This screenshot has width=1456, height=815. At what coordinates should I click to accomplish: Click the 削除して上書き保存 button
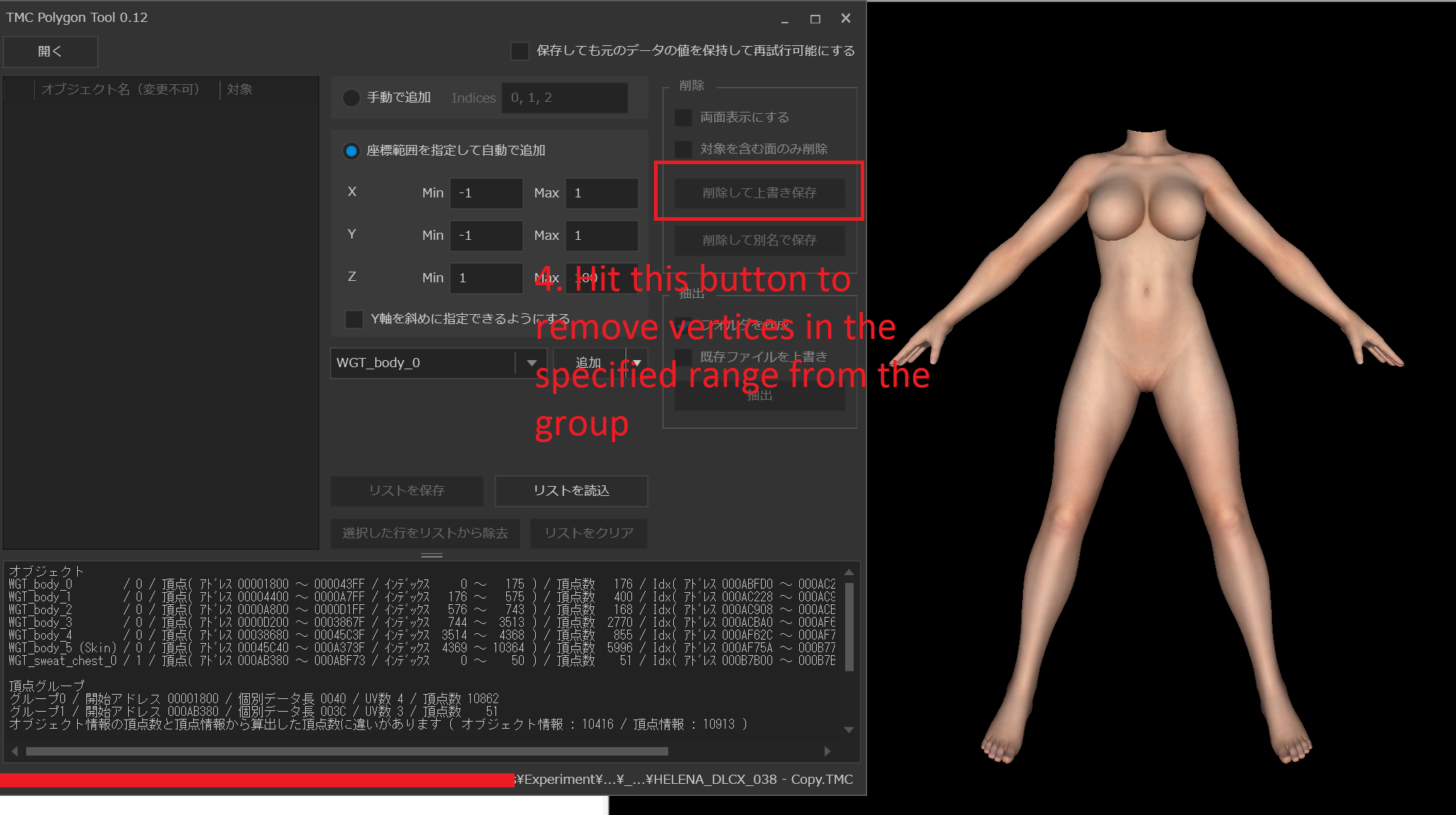point(759,193)
